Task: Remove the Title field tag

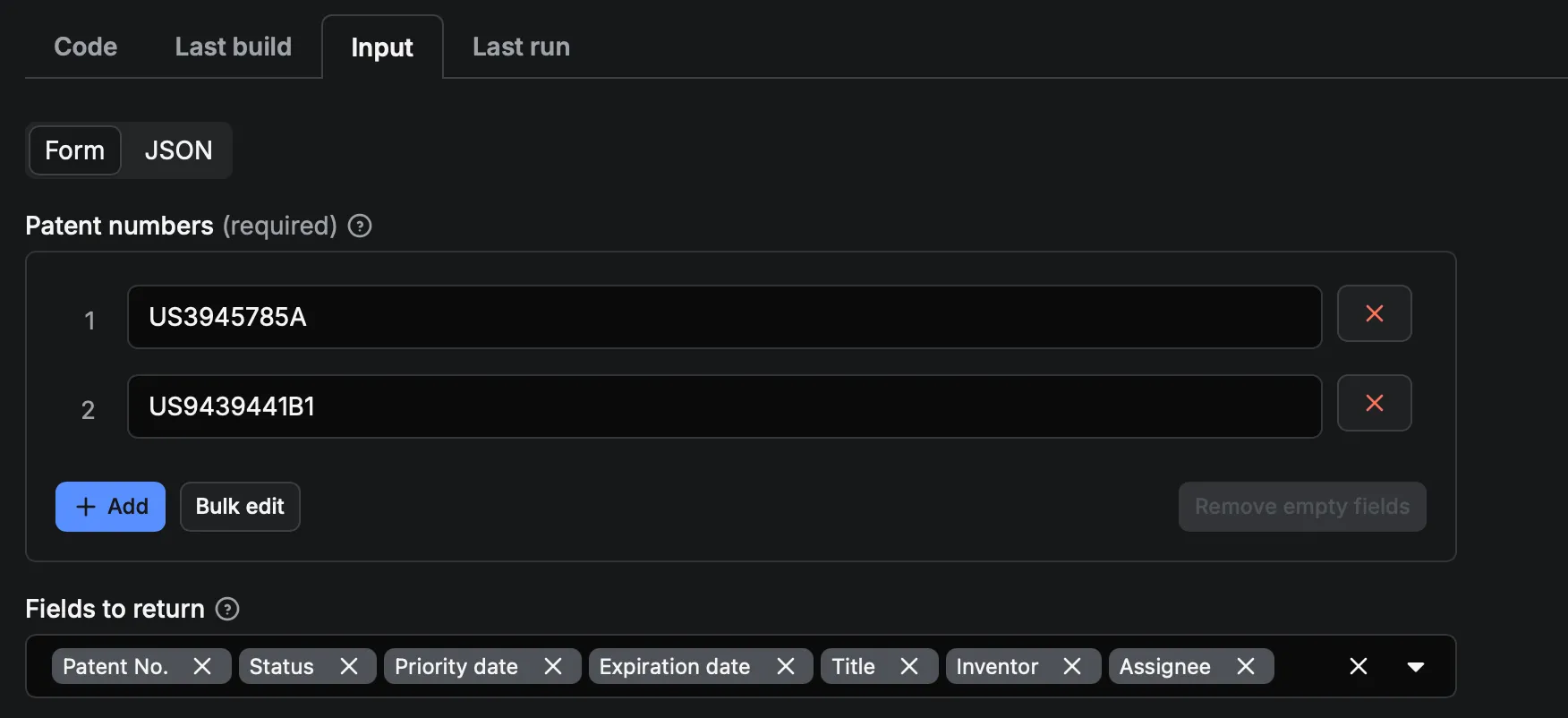Action: (909, 666)
